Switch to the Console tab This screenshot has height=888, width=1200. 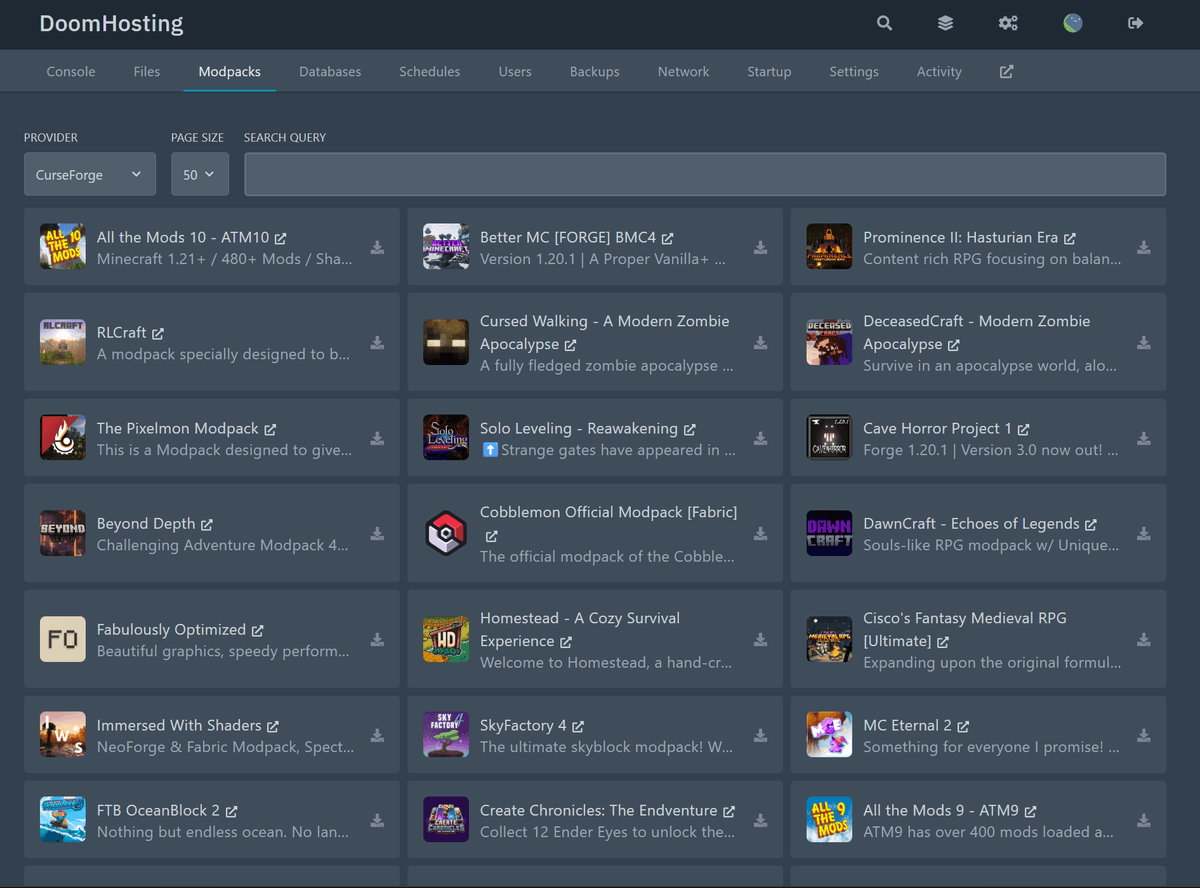tap(70, 71)
